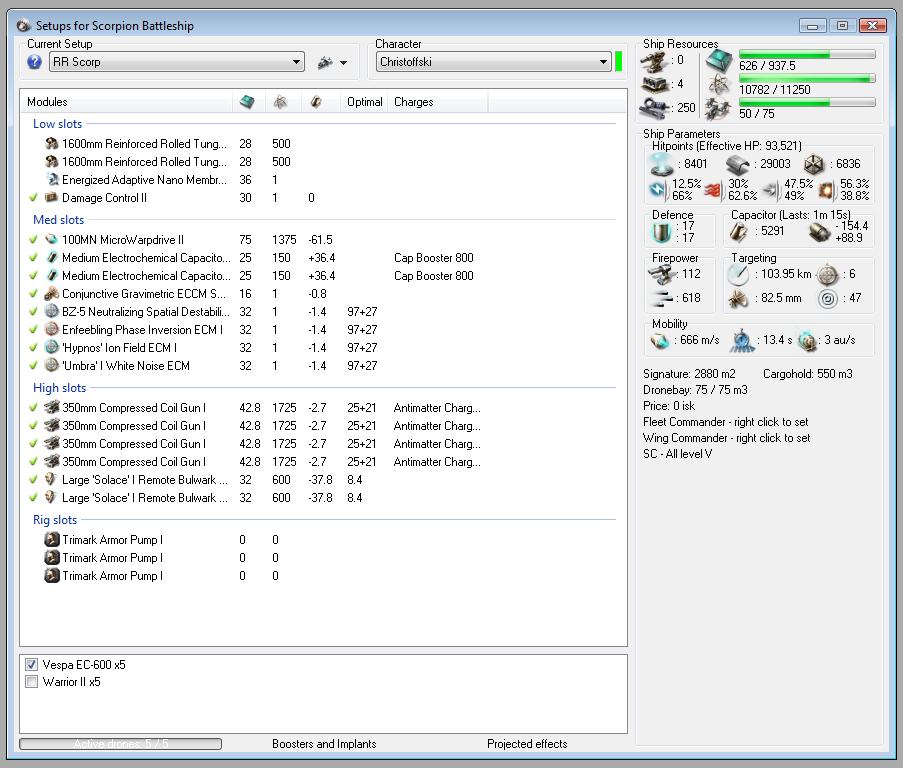
Task: Expand the ship icon menu arrow
Action: (343, 62)
